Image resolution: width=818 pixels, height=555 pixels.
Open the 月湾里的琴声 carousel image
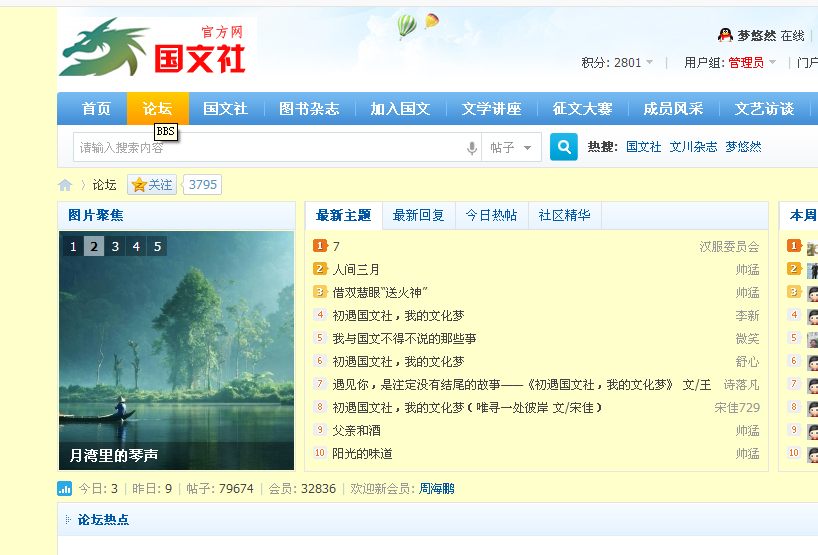tap(177, 351)
